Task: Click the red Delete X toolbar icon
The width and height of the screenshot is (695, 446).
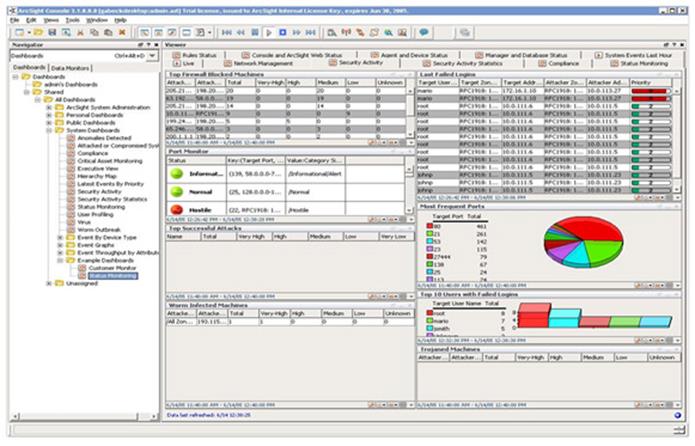Action: point(121,32)
